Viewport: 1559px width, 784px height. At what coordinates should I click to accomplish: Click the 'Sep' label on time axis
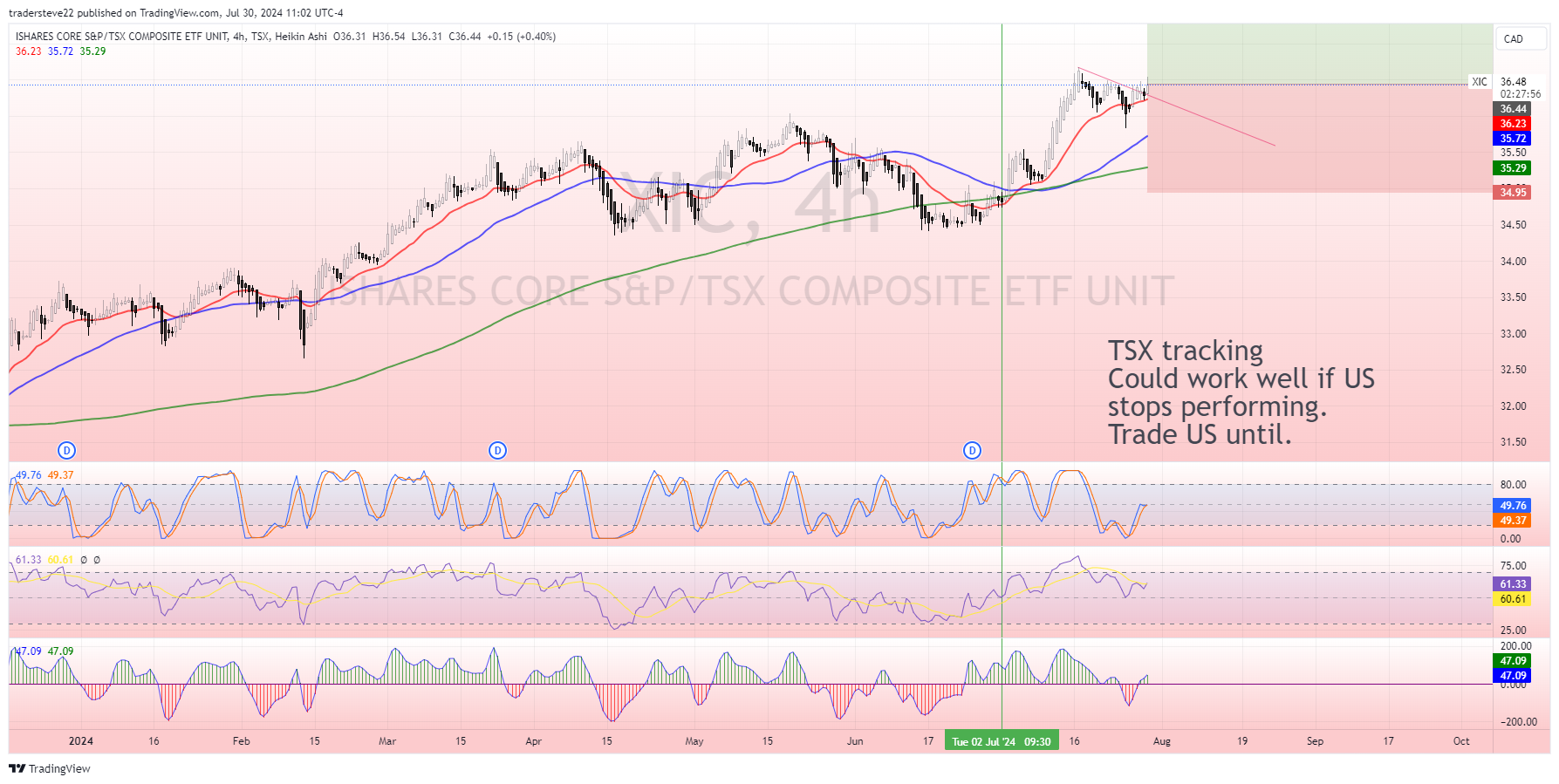click(1315, 741)
